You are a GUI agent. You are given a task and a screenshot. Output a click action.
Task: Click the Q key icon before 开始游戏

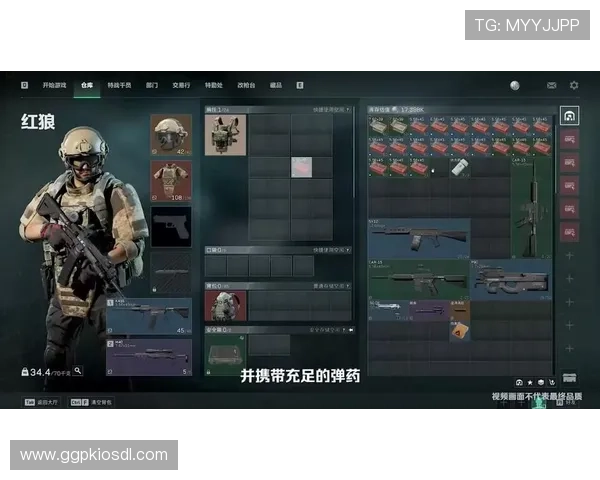pos(24,85)
